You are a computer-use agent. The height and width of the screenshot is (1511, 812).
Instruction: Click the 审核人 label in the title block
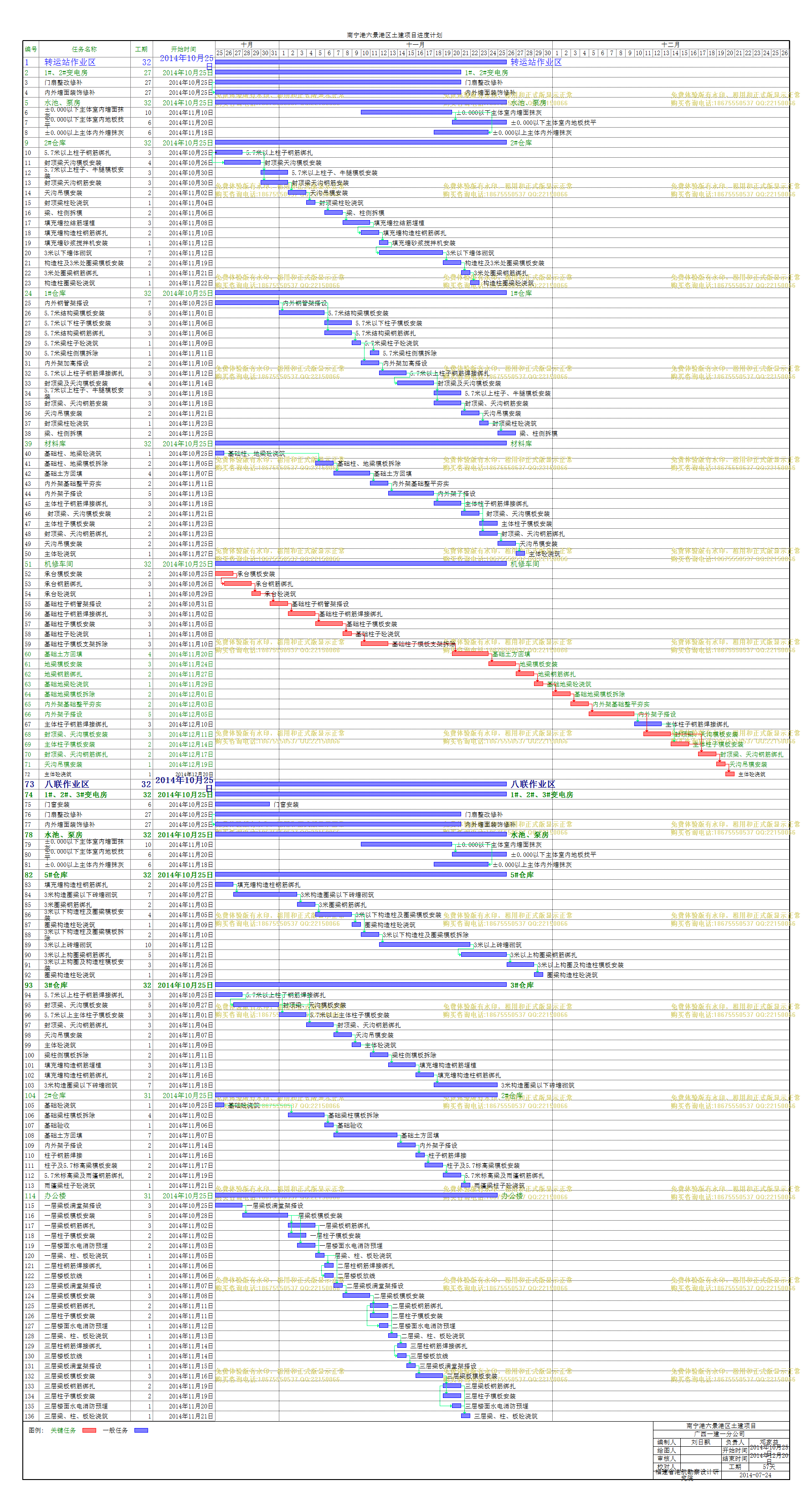coord(666,1459)
